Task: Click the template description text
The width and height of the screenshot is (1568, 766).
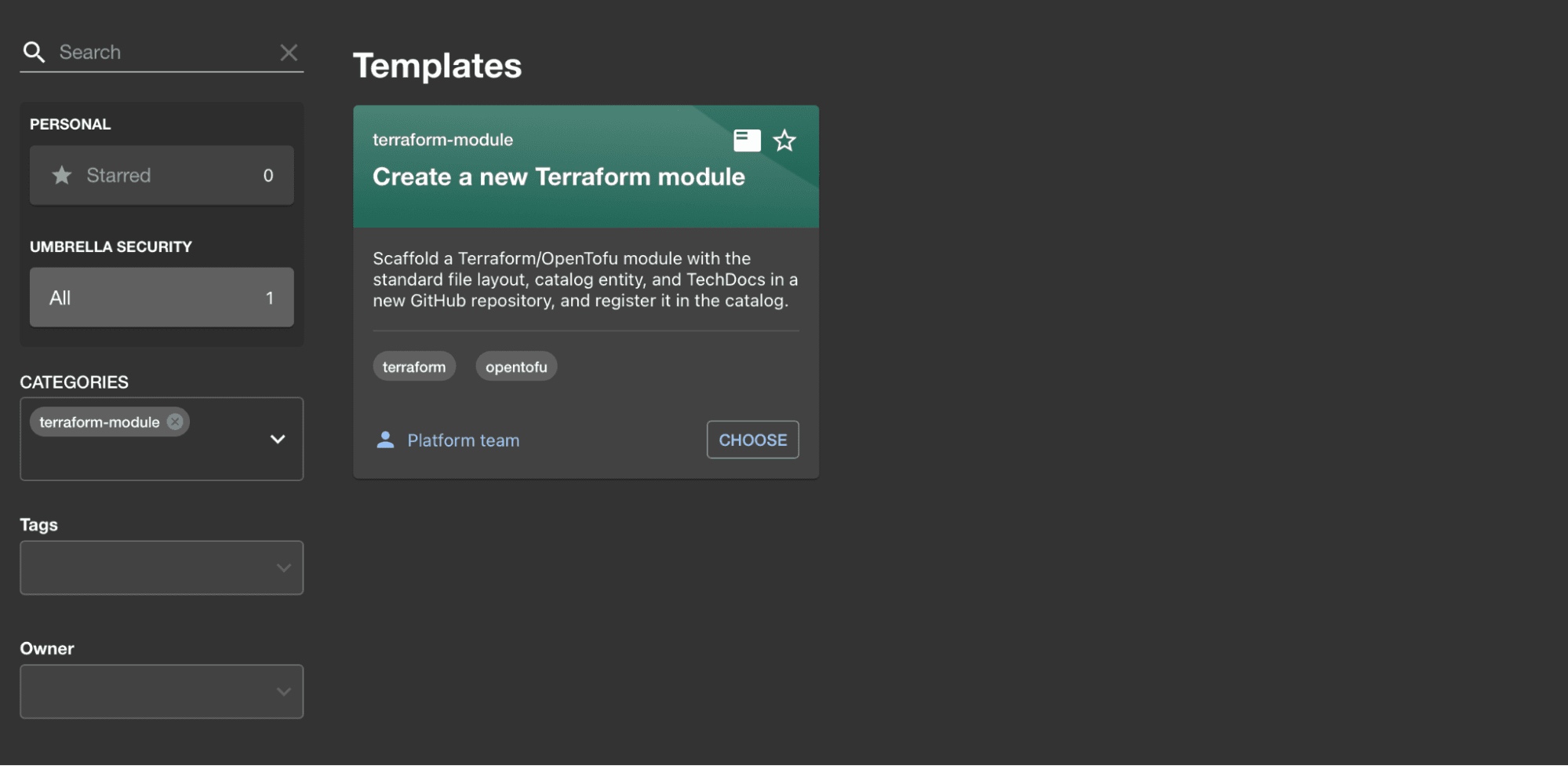Action: [585, 279]
